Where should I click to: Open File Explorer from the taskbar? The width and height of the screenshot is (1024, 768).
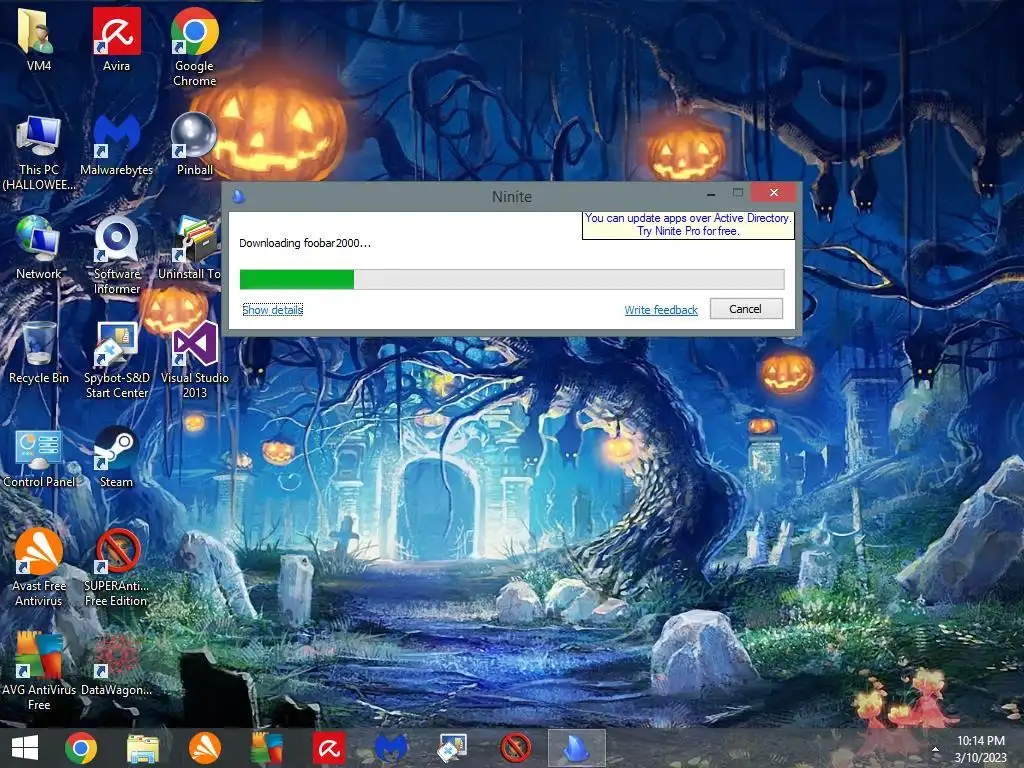pos(142,748)
